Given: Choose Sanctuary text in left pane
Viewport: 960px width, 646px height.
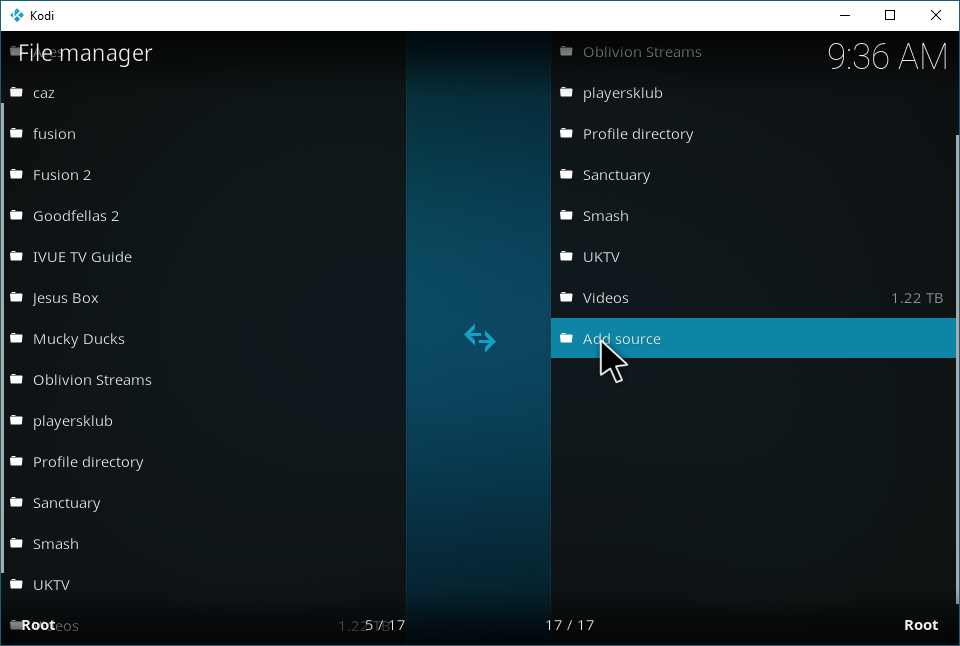Looking at the screenshot, I should 67,503.
